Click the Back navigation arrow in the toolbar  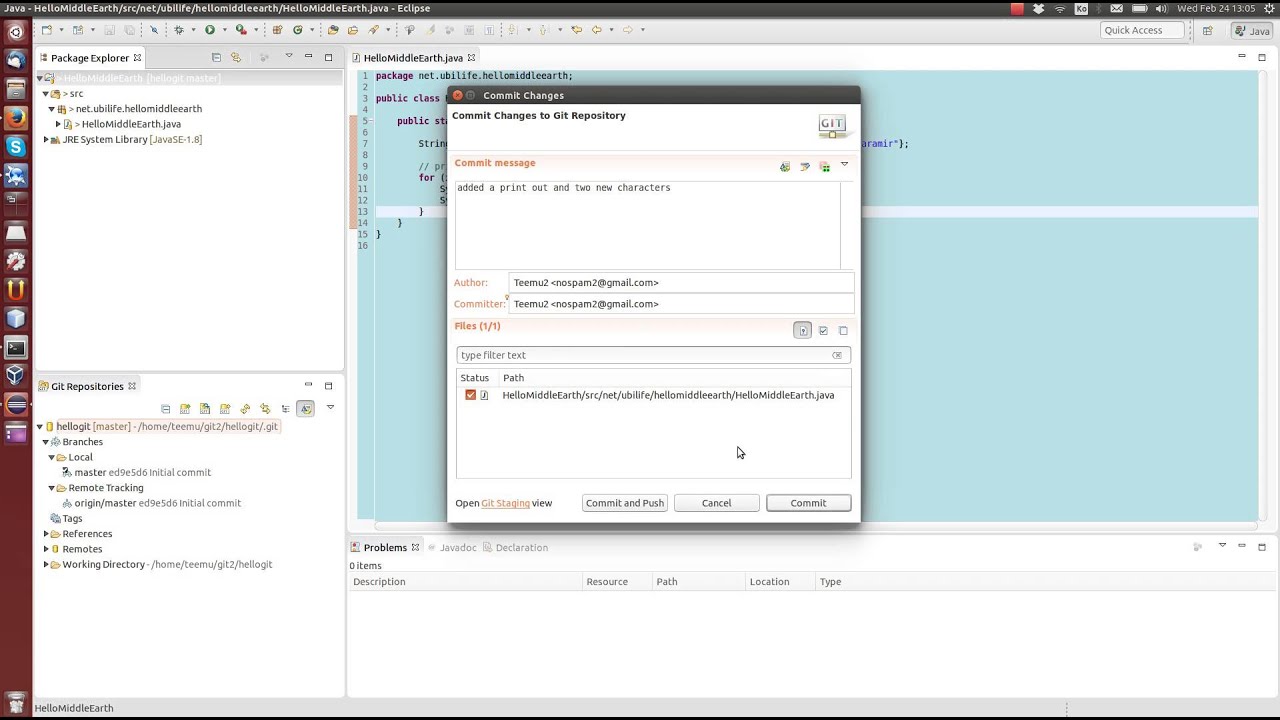click(597, 30)
